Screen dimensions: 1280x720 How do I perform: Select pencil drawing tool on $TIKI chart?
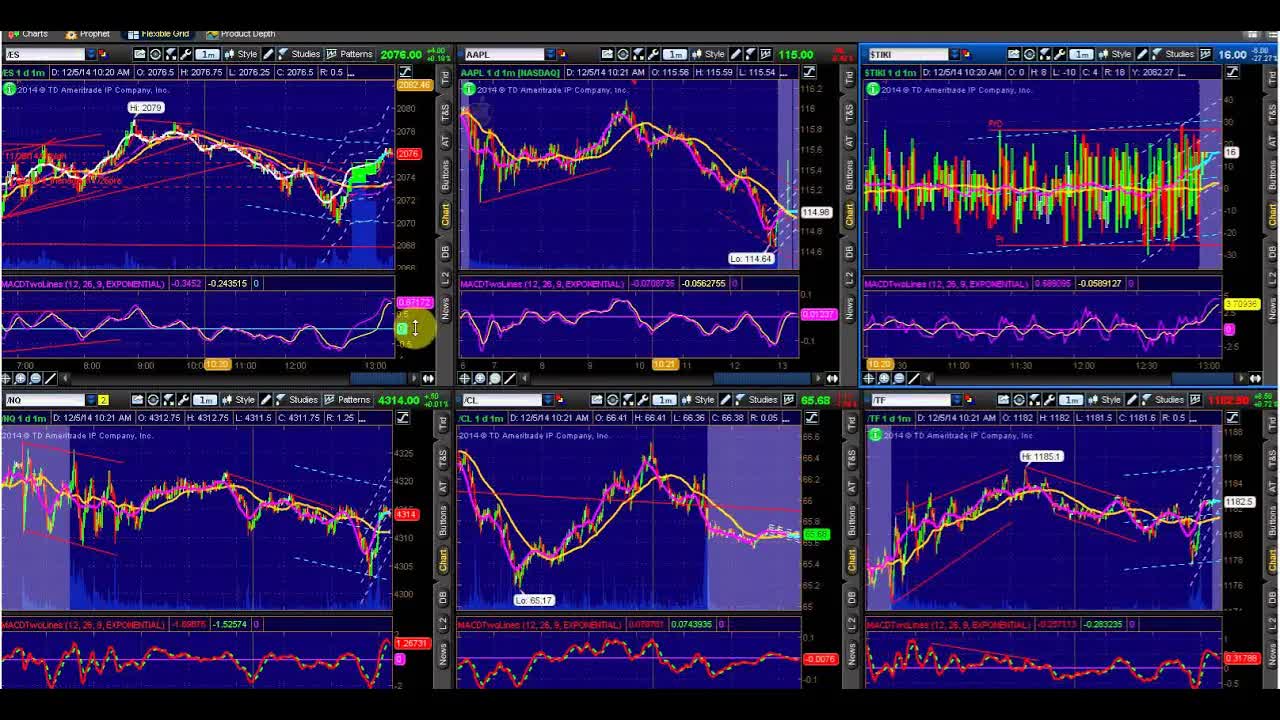(x=1142, y=54)
